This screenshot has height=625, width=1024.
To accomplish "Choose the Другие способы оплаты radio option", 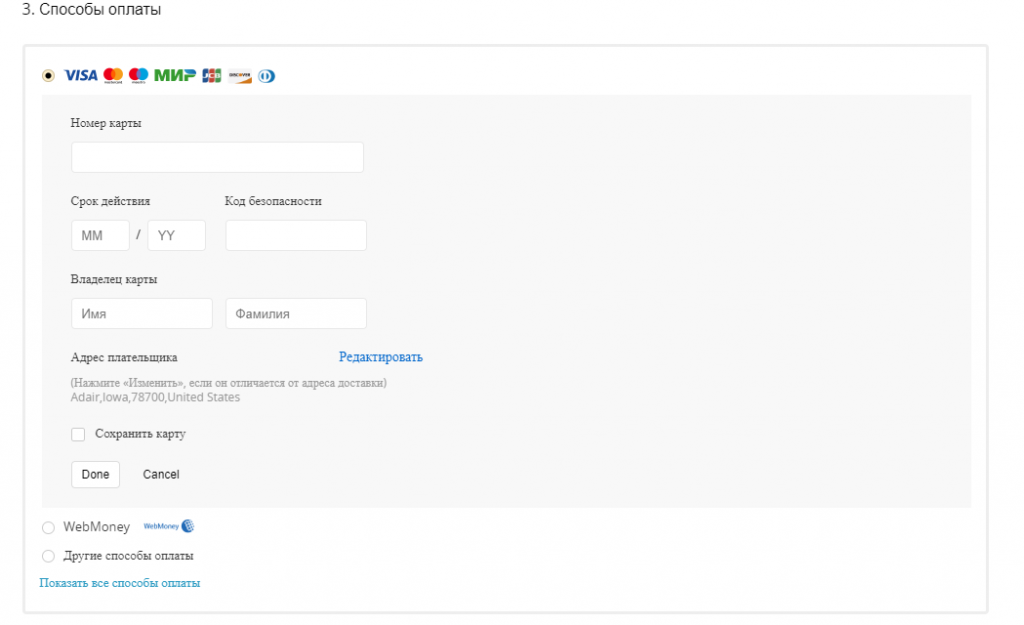I will tap(48, 556).
